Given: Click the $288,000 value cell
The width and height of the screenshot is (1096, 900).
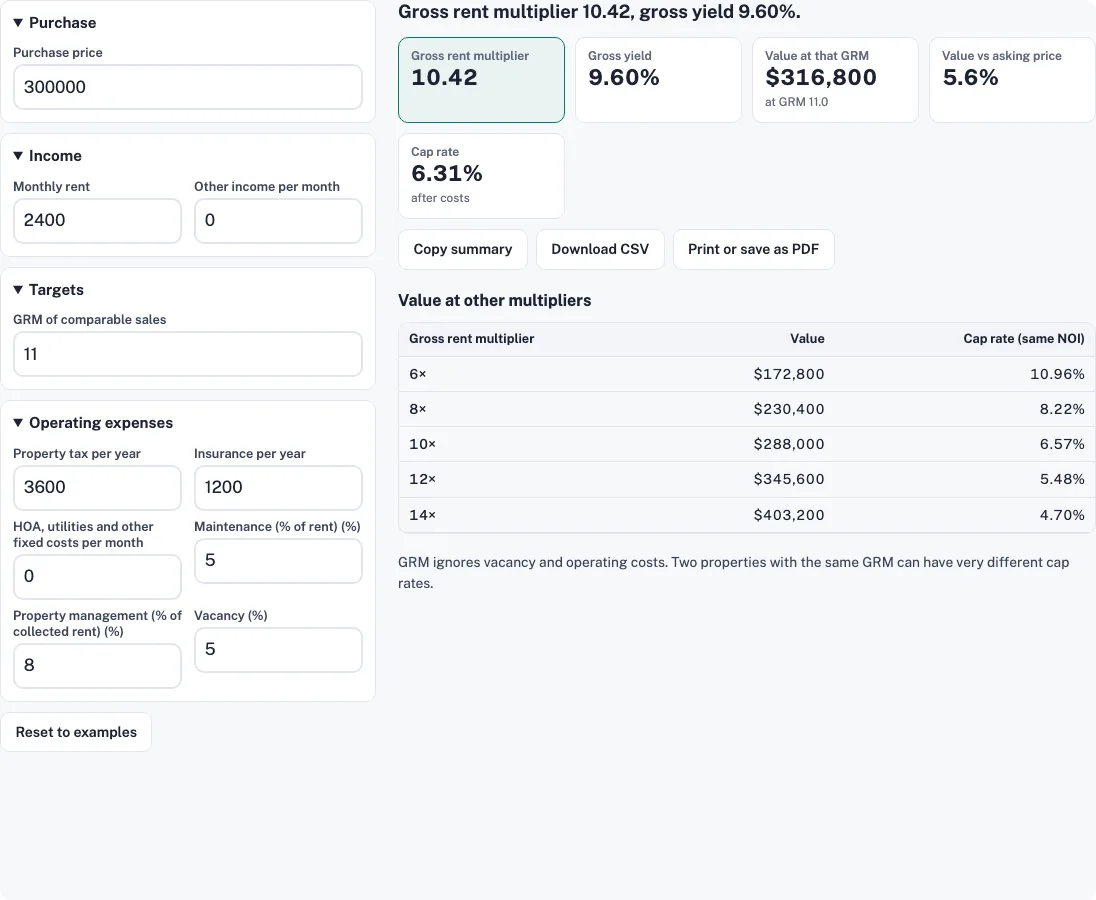Looking at the screenshot, I should [x=788, y=444].
